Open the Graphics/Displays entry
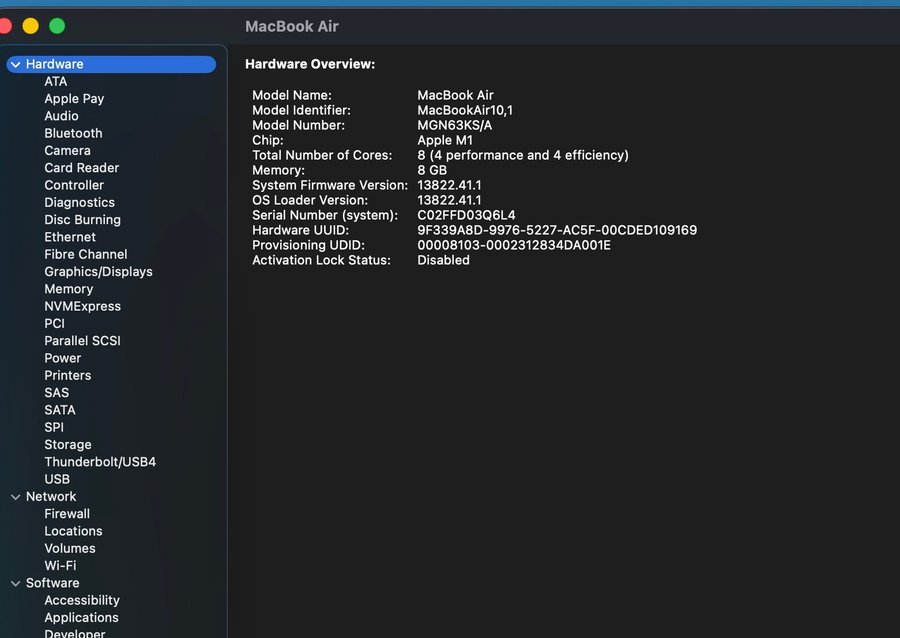900x638 pixels. point(98,272)
